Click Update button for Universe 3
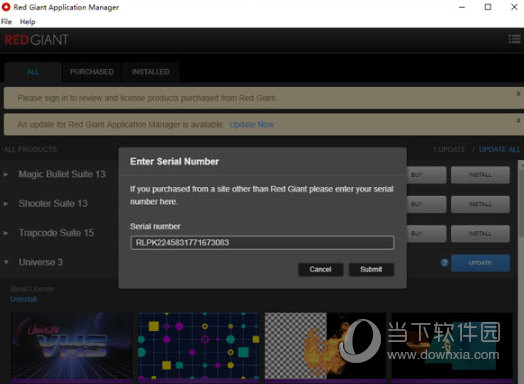 pyautogui.click(x=480, y=263)
